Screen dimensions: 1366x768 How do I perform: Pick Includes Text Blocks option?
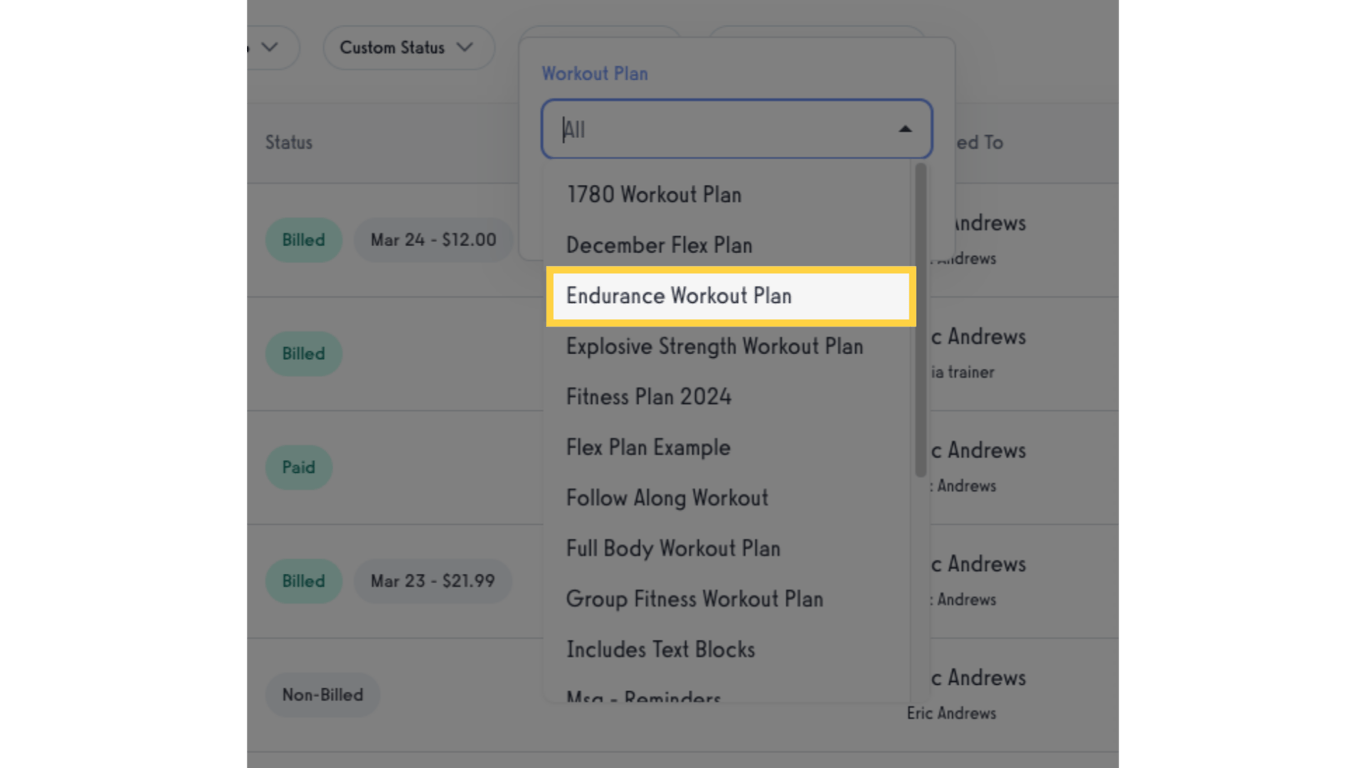pyautogui.click(x=660, y=649)
